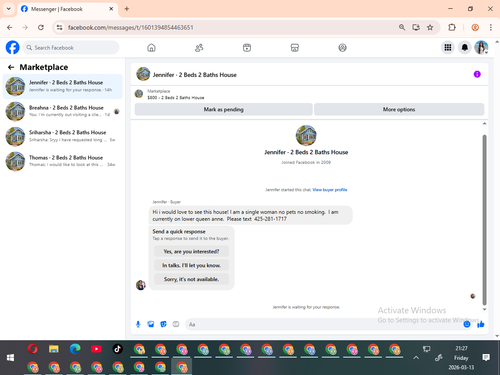Send quick response In talks. I'll let you know.
Image resolution: width=500 pixels, height=375 pixels.
191,265
